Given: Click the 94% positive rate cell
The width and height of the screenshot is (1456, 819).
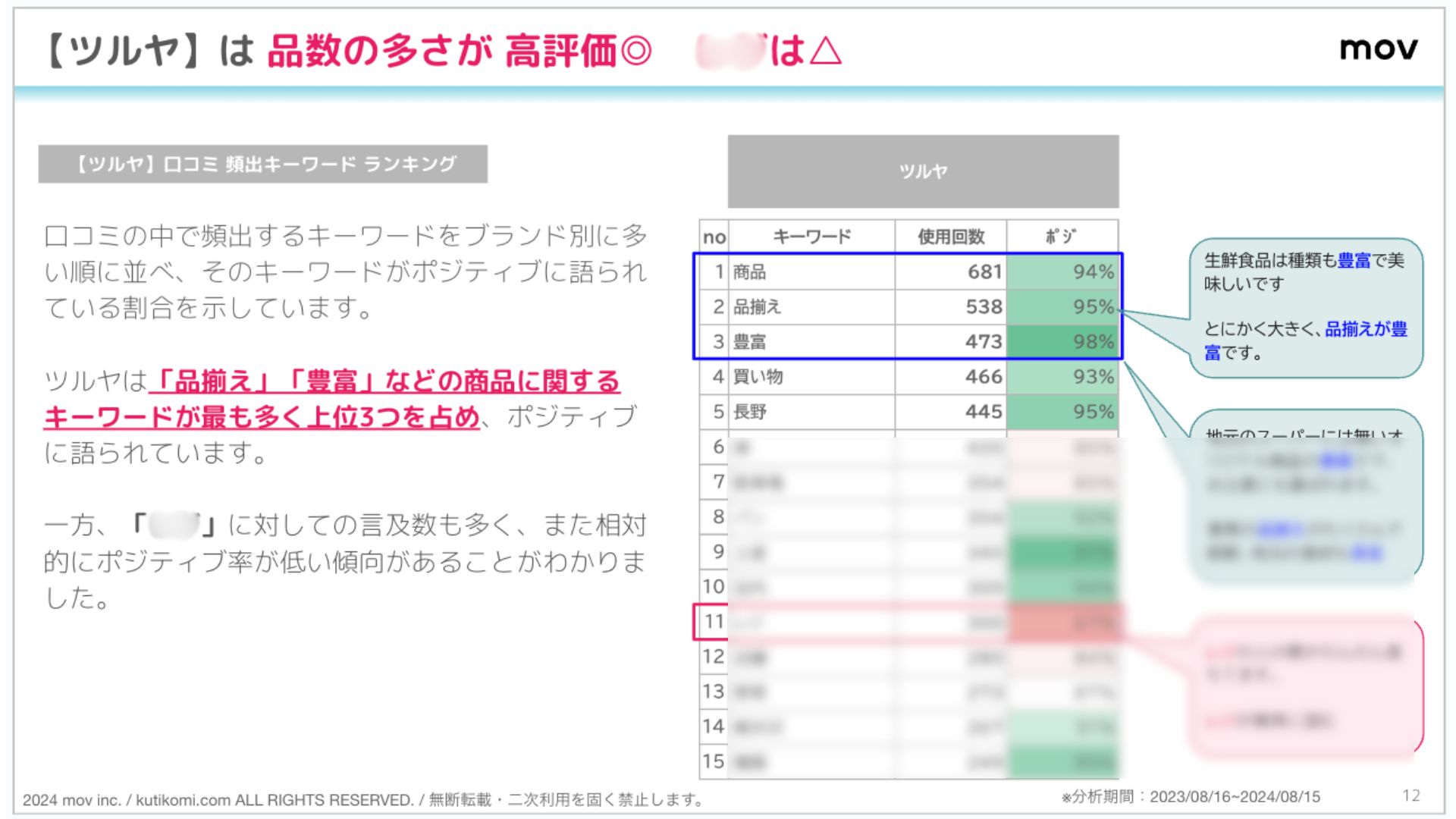Looking at the screenshot, I should (x=1062, y=271).
